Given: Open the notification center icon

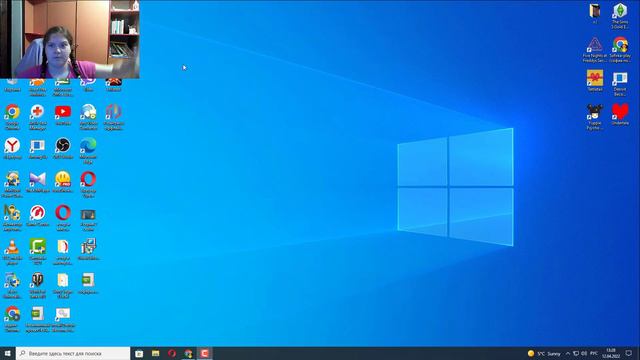Looking at the screenshot, I should click(629, 353).
